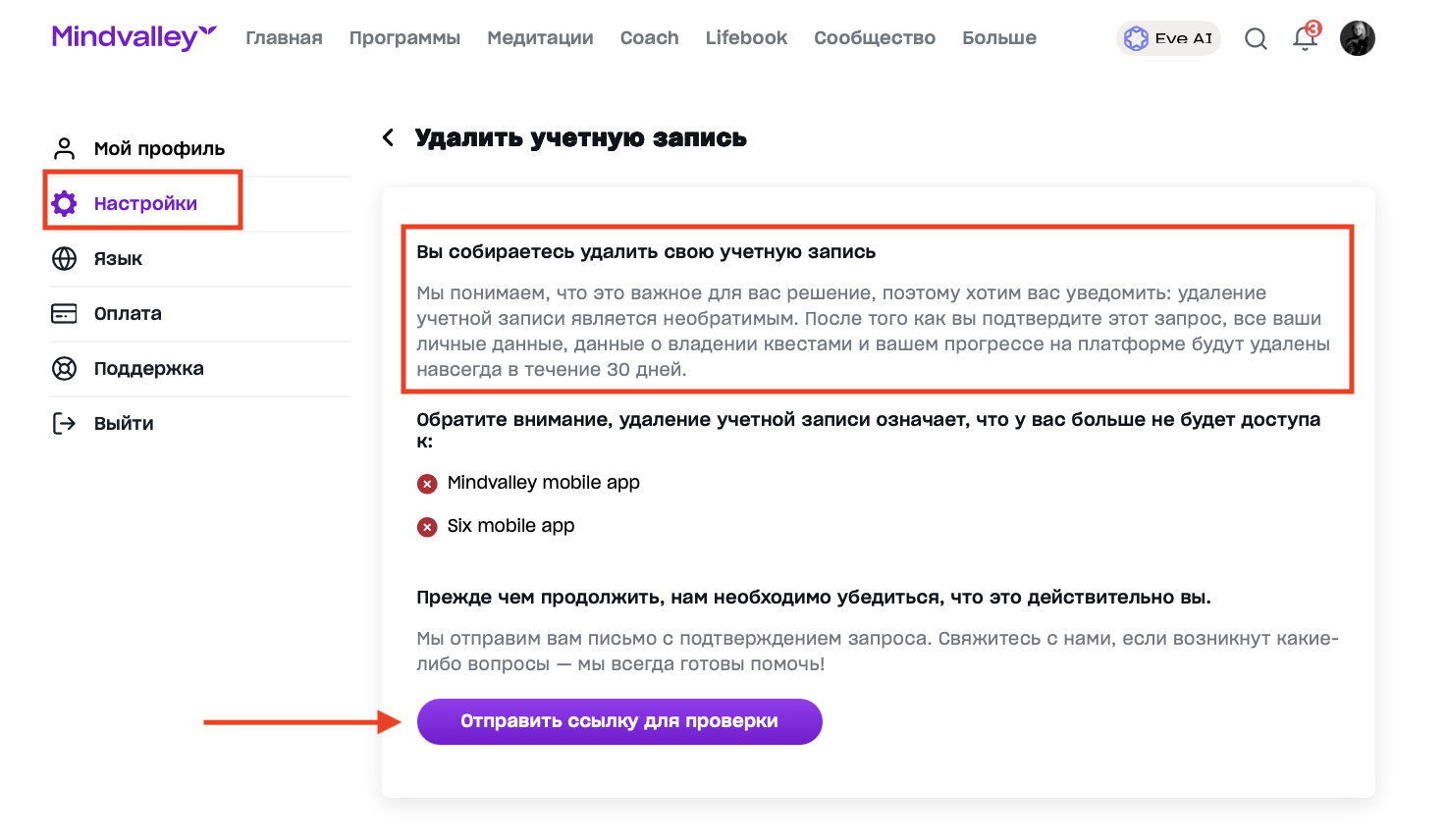1447x840 pixels.
Task: Open the Настройки gear icon
Action: (x=64, y=202)
